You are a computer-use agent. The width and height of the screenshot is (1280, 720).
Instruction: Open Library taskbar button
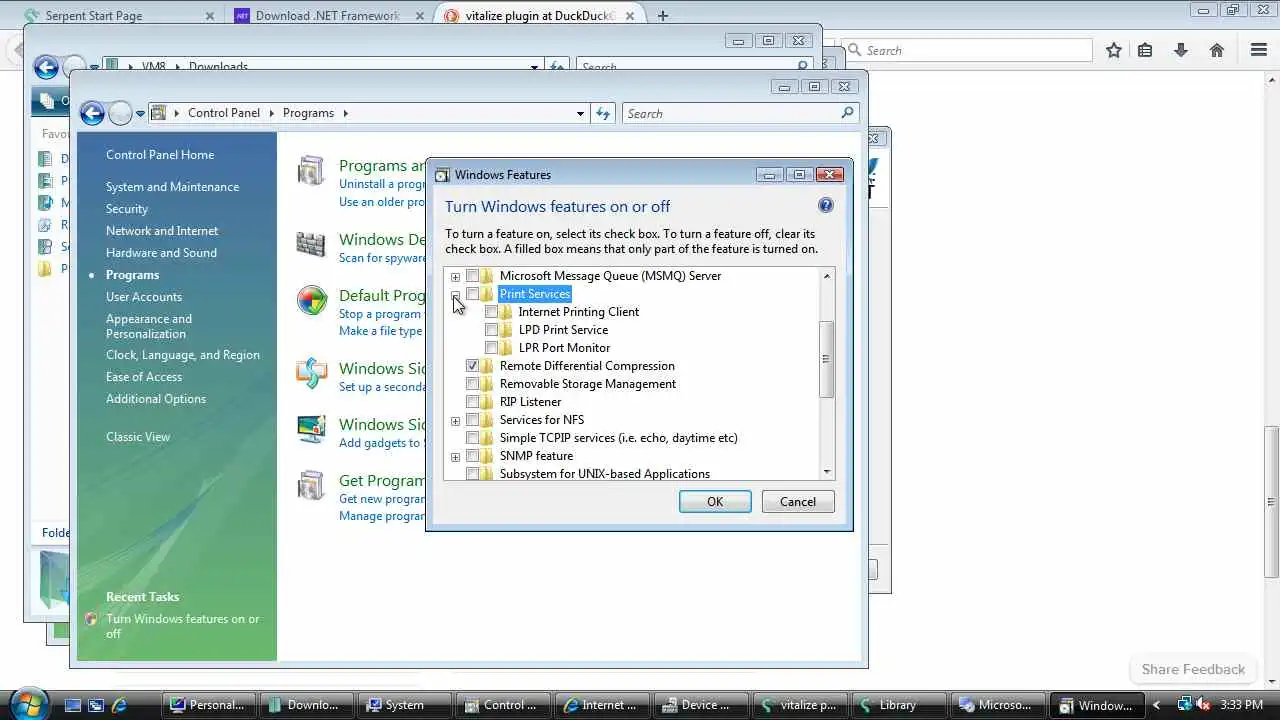tap(897, 705)
